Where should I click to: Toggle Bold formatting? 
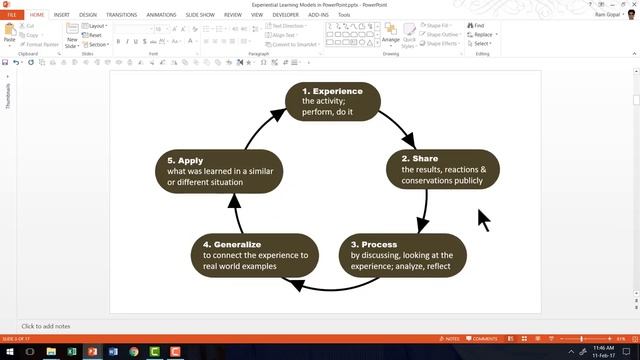[118, 41]
